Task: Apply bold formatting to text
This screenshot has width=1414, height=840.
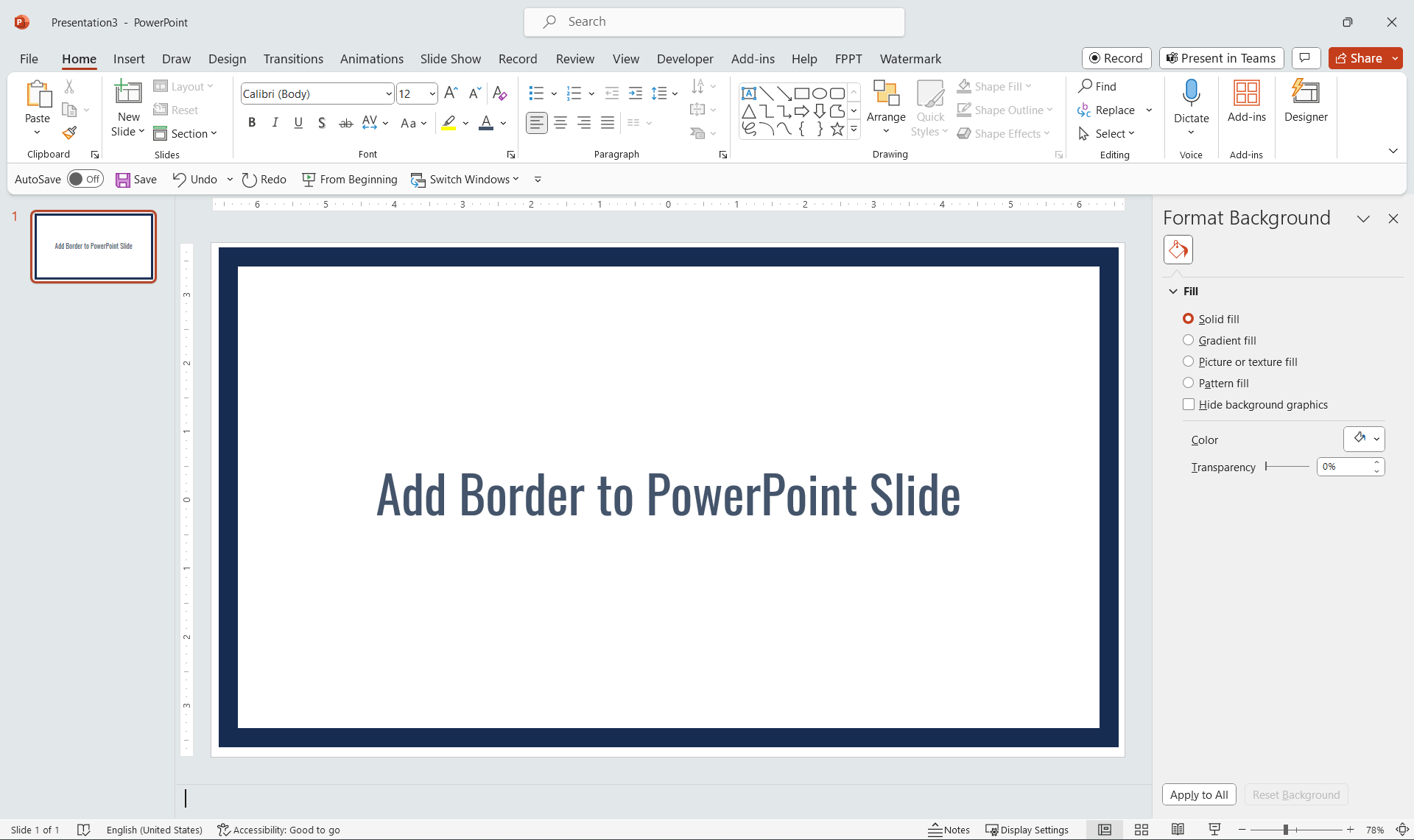Action: pyautogui.click(x=251, y=122)
